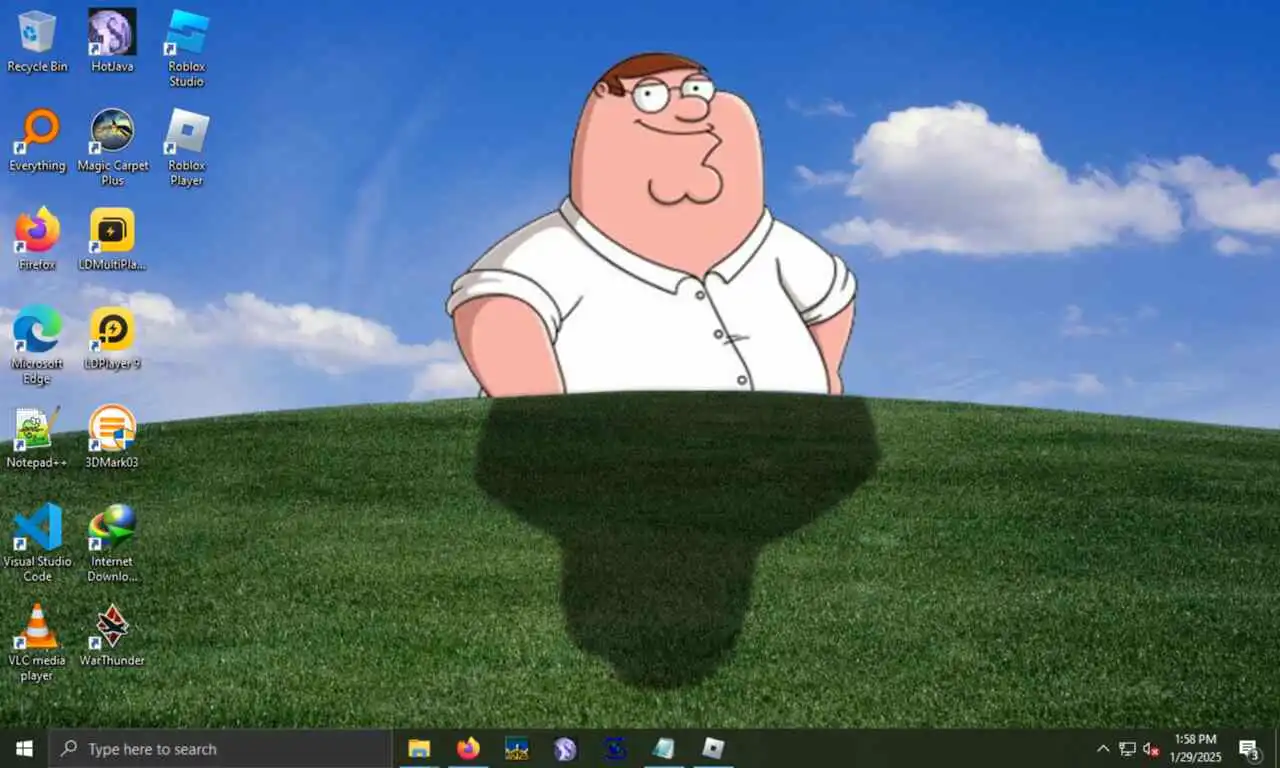Open the HotJava taskbar icon
1280x768 pixels.
click(x=565, y=748)
